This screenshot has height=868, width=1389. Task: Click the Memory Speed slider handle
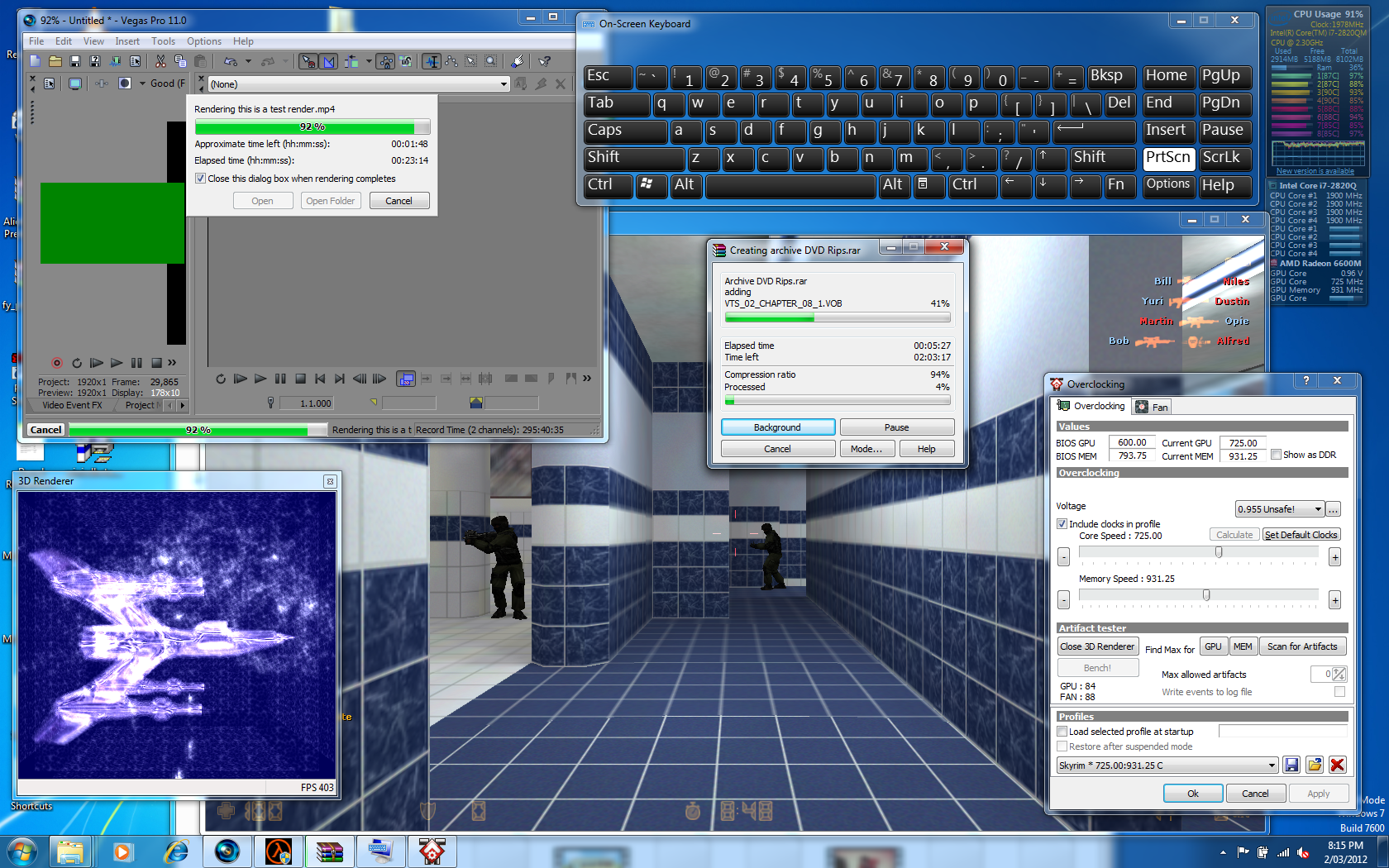tap(1206, 595)
